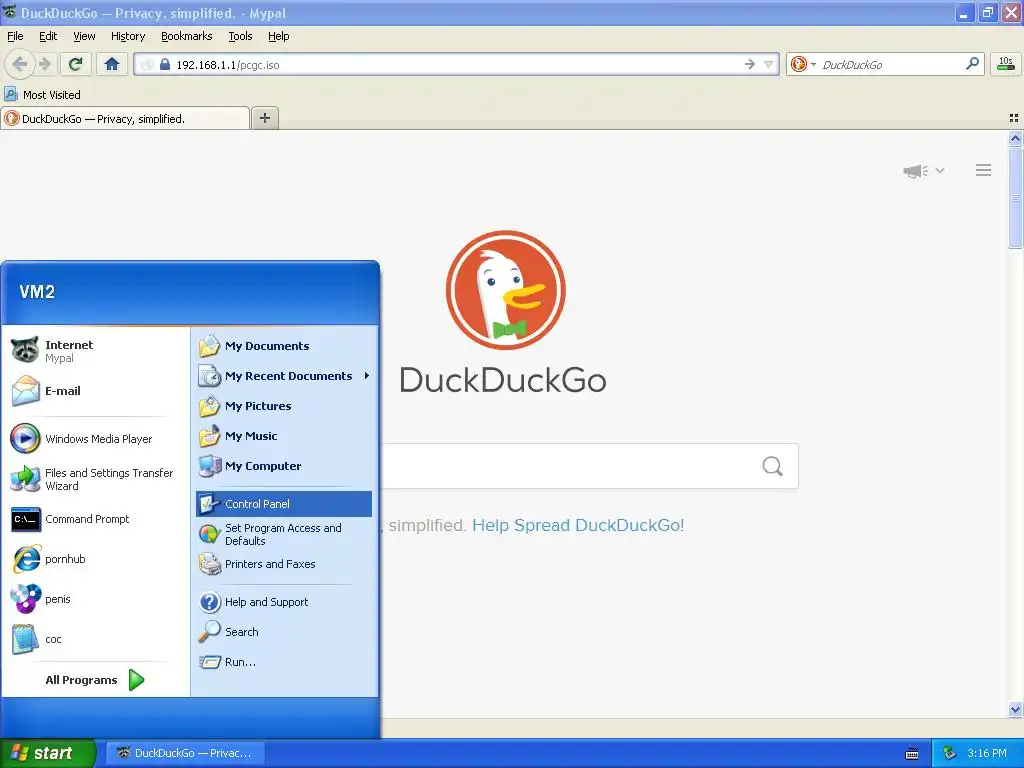Click the page scrollbar down arrow

1015,709
